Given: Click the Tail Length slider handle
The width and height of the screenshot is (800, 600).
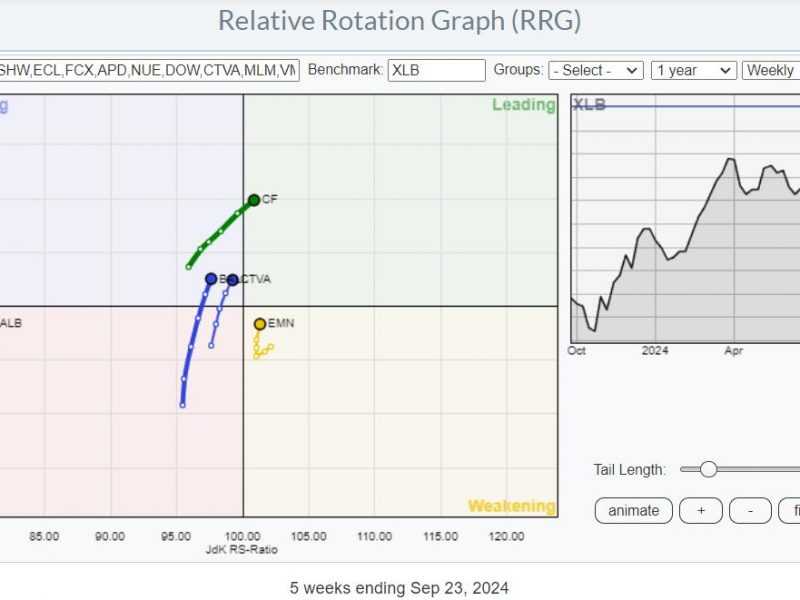Looking at the screenshot, I should 708,469.
